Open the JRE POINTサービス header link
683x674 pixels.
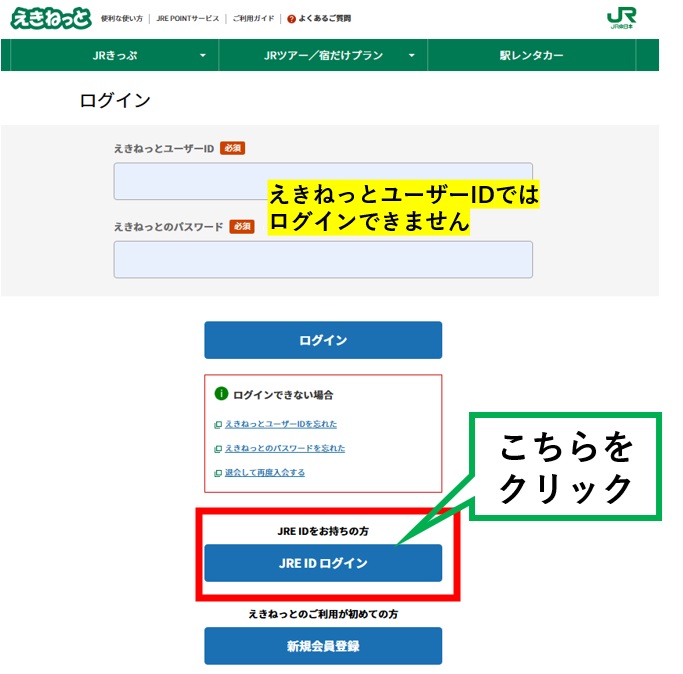(x=187, y=19)
